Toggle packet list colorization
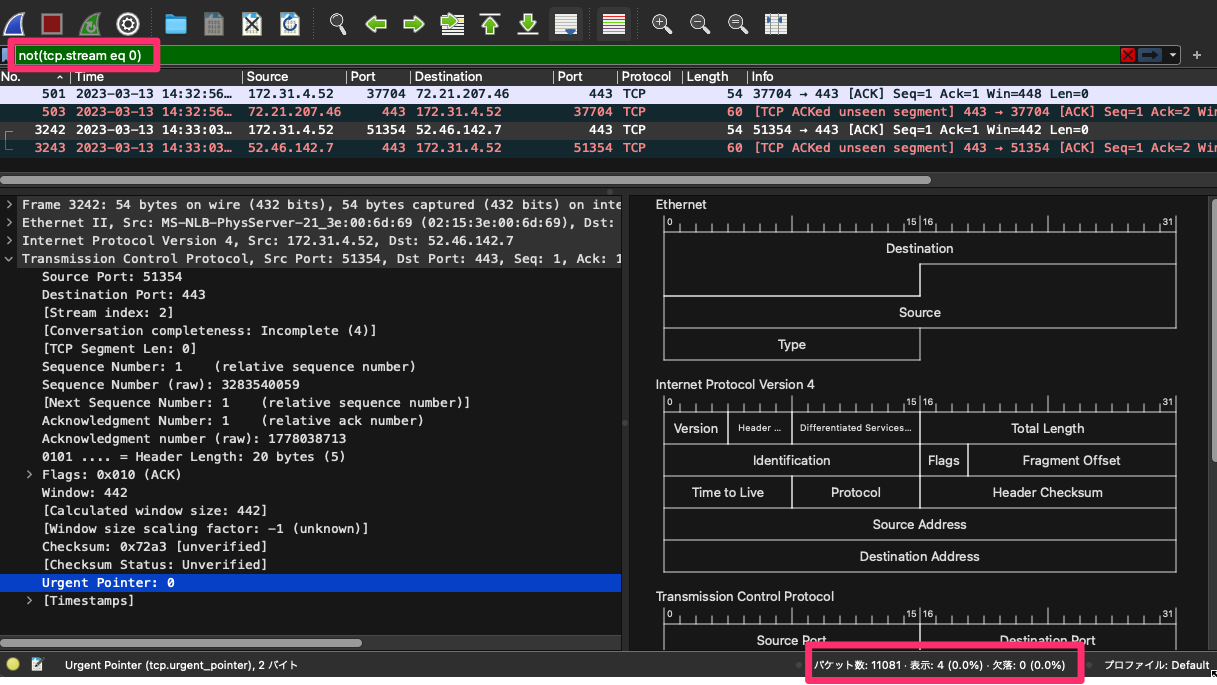 point(614,24)
